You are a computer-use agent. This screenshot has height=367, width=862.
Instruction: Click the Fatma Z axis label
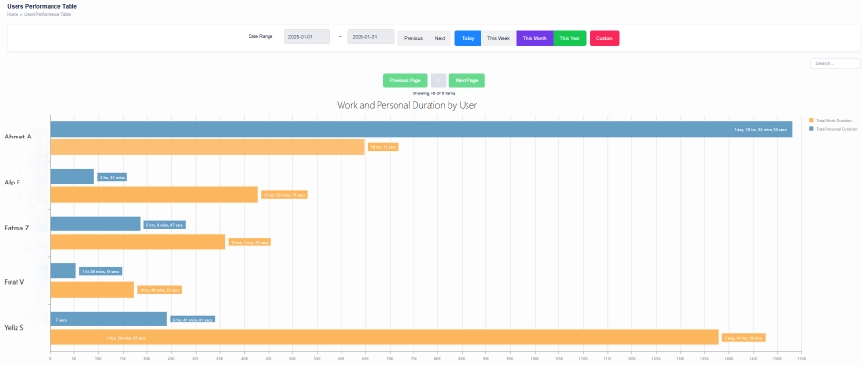coord(16,227)
